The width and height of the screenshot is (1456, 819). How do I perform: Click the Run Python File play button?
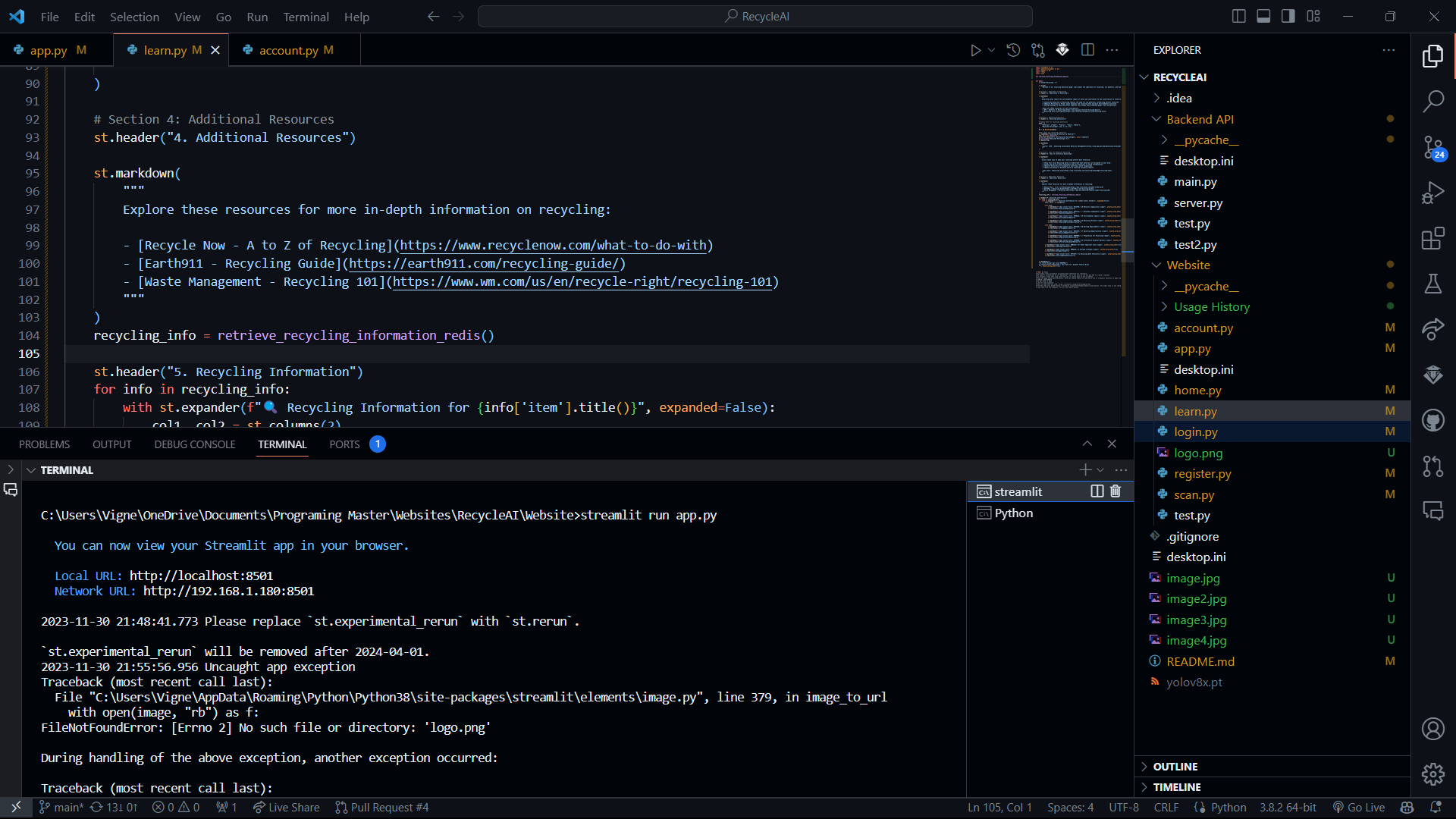(x=975, y=50)
